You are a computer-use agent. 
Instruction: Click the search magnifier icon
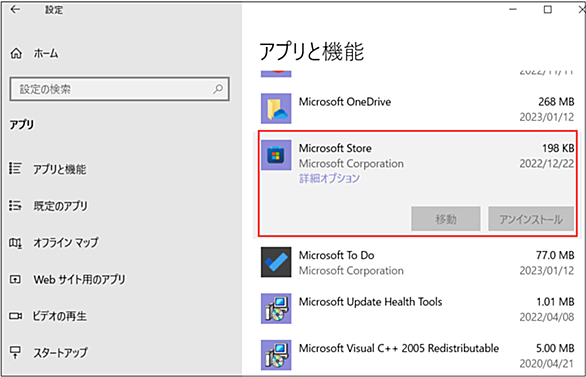tap(218, 89)
